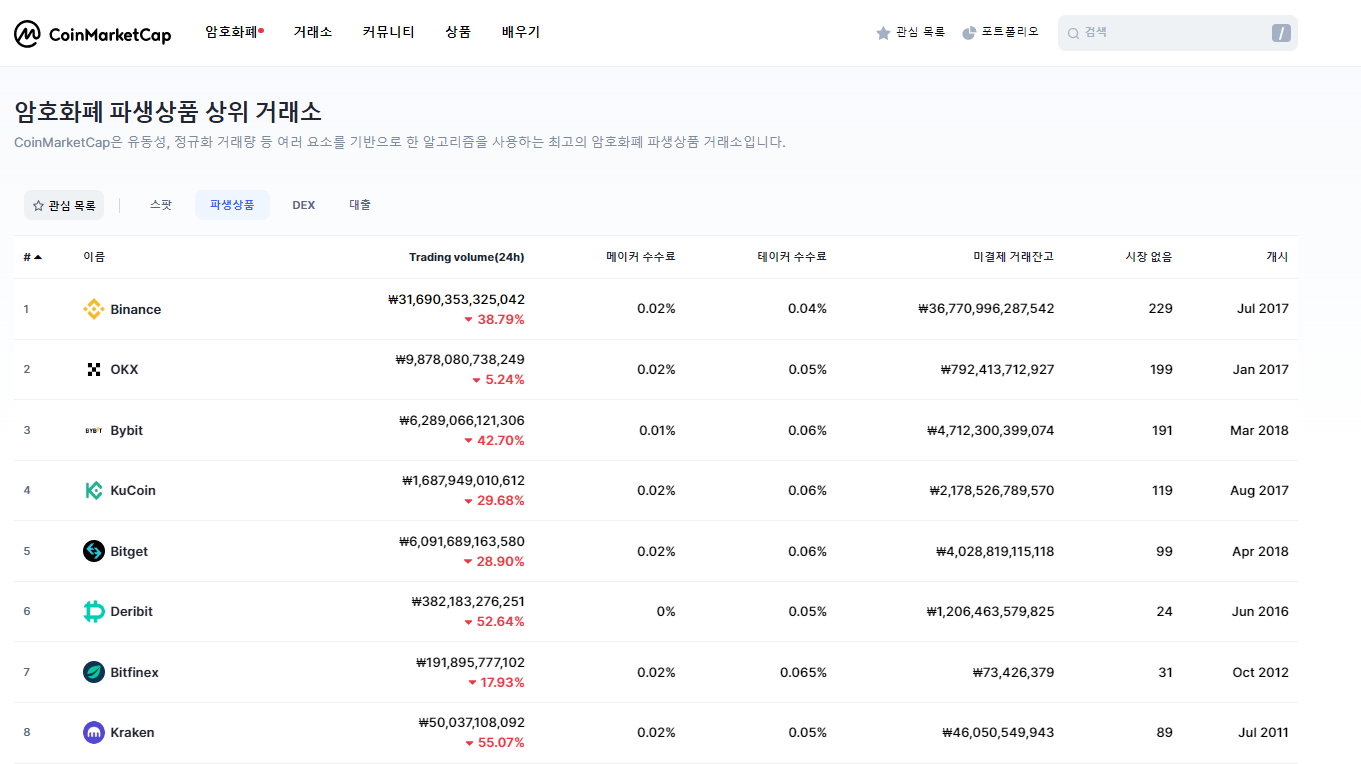Click Bybit open interest ₩4,712,300,399,074

[990, 430]
